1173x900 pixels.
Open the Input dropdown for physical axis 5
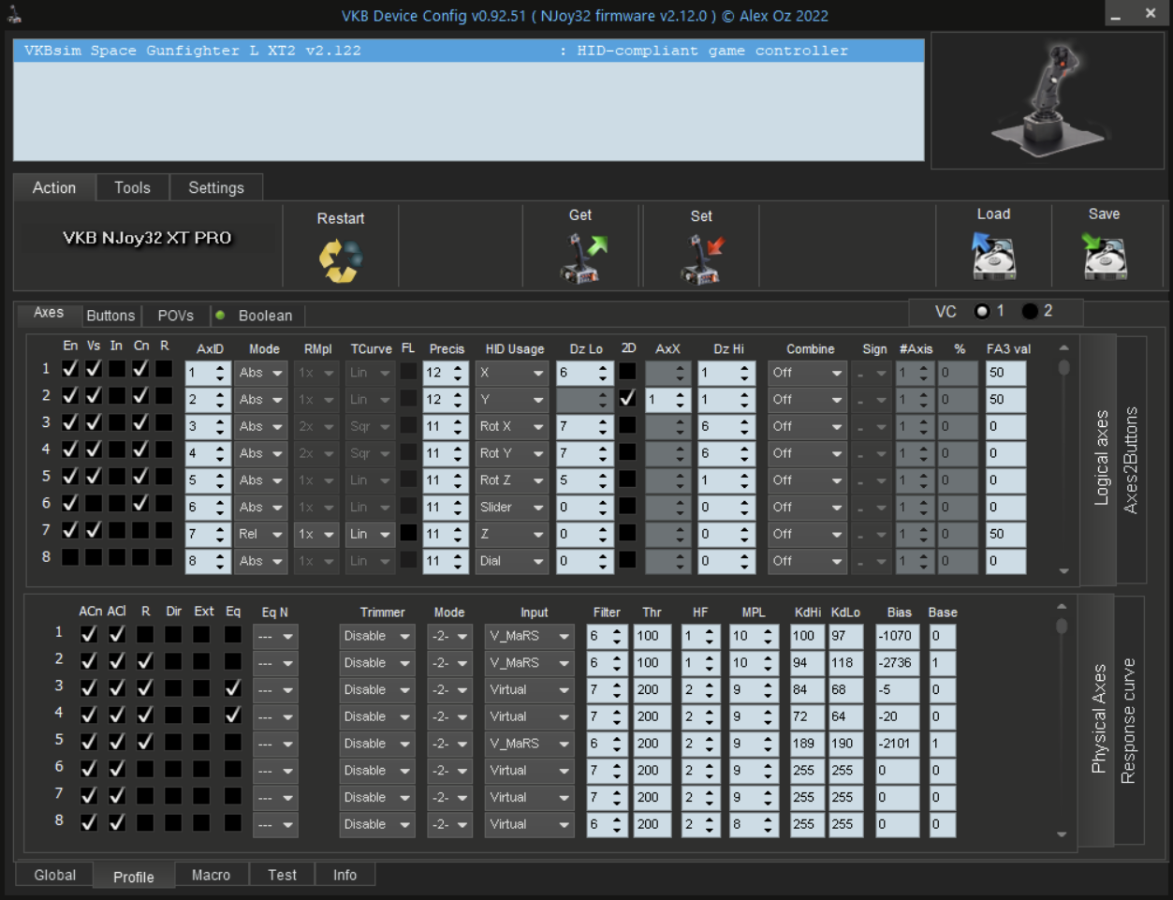[x=529, y=744]
